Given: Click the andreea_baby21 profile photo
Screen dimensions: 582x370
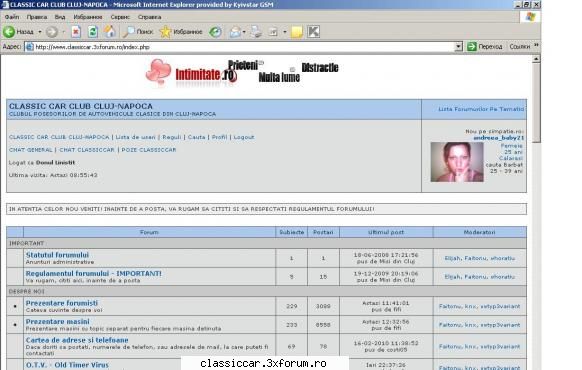Looking at the screenshot, I should 457,162.
